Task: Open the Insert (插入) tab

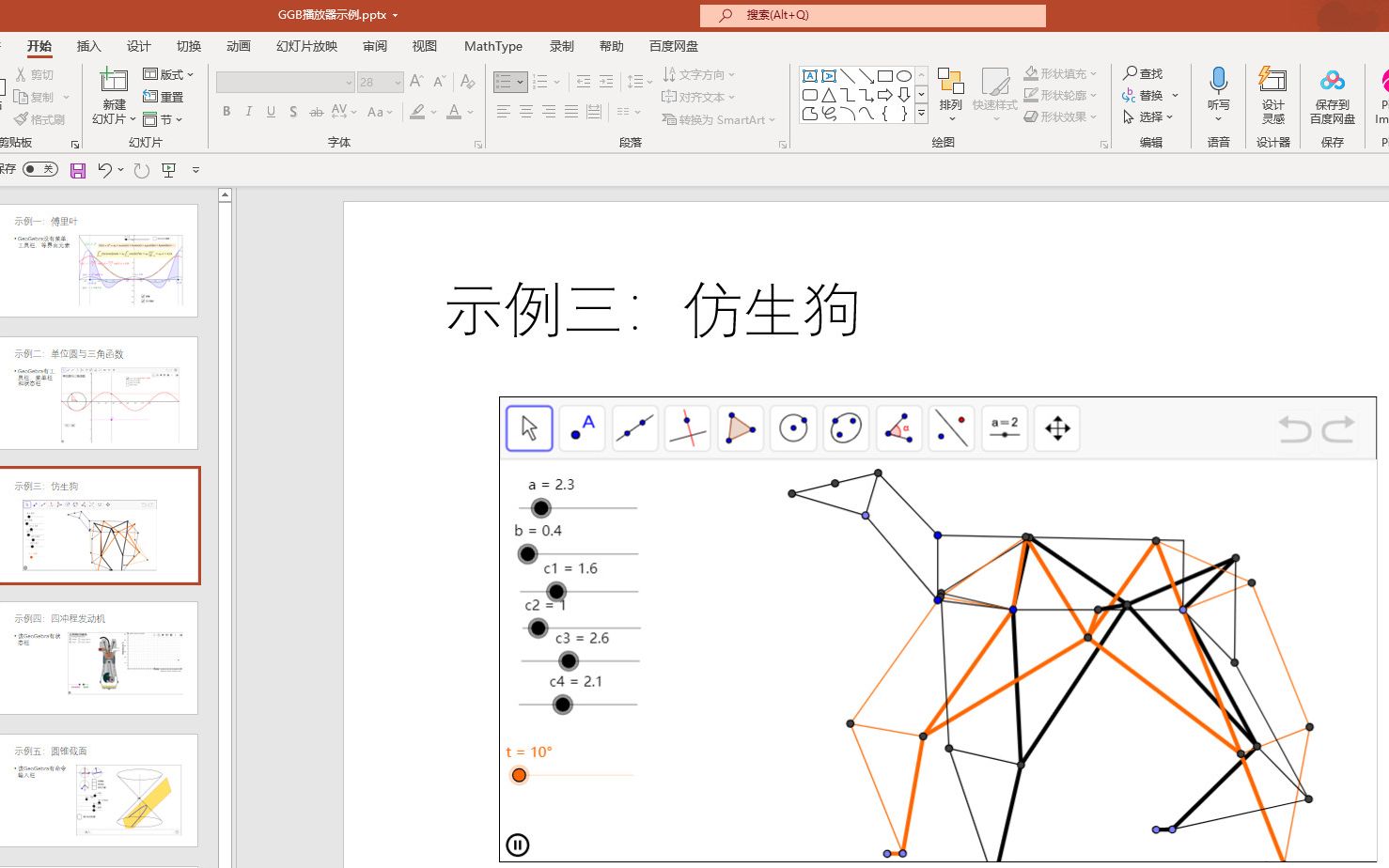Action: click(x=88, y=46)
